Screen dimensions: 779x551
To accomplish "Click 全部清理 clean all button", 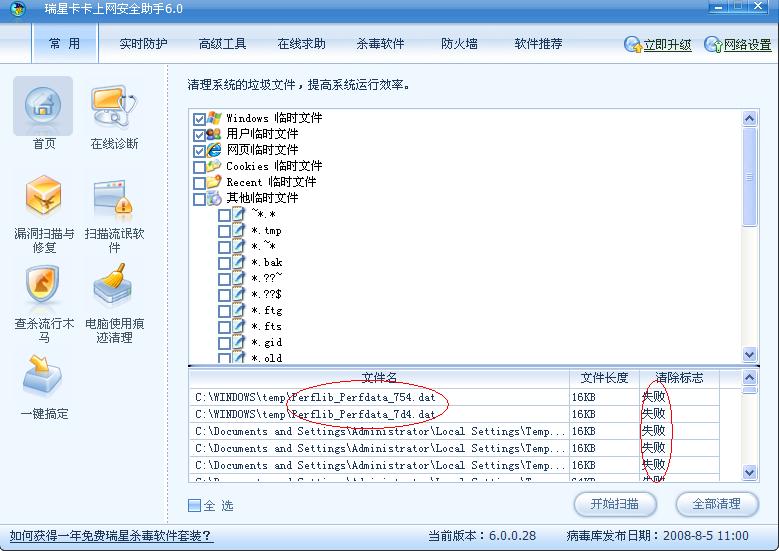I will [x=717, y=504].
